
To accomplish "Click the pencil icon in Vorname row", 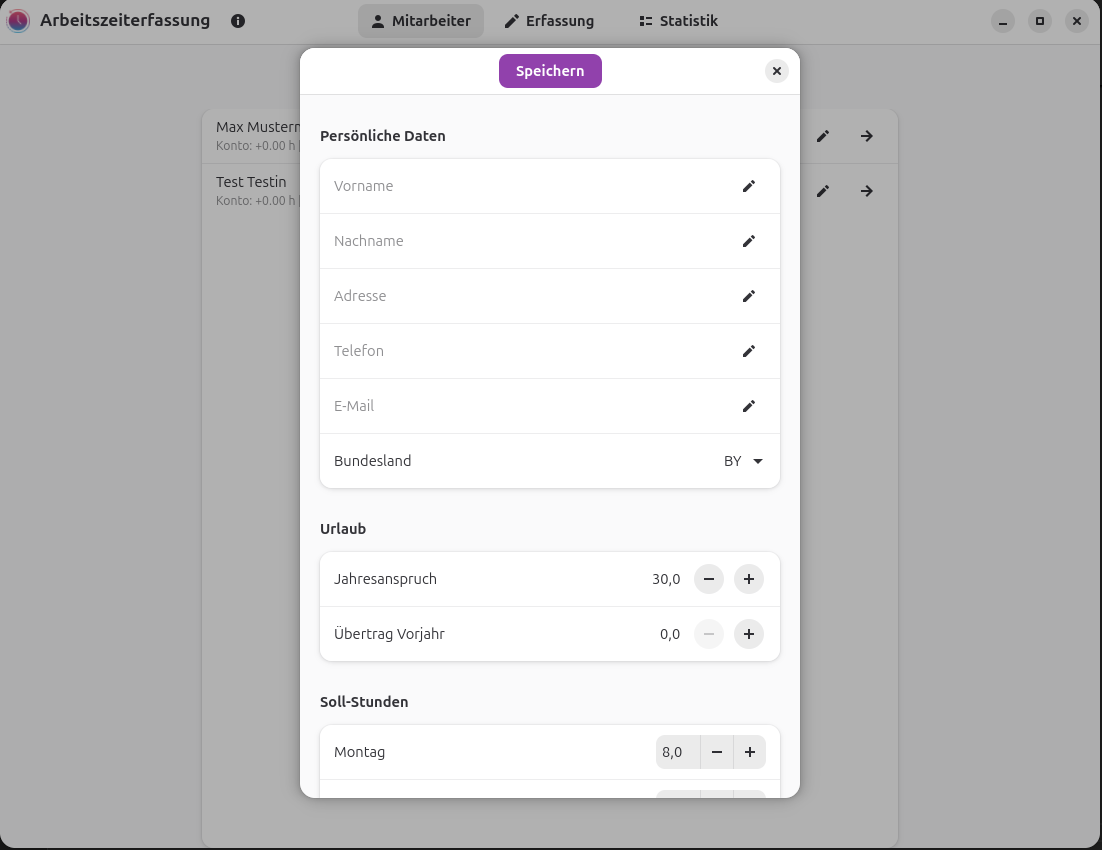I will coord(748,186).
